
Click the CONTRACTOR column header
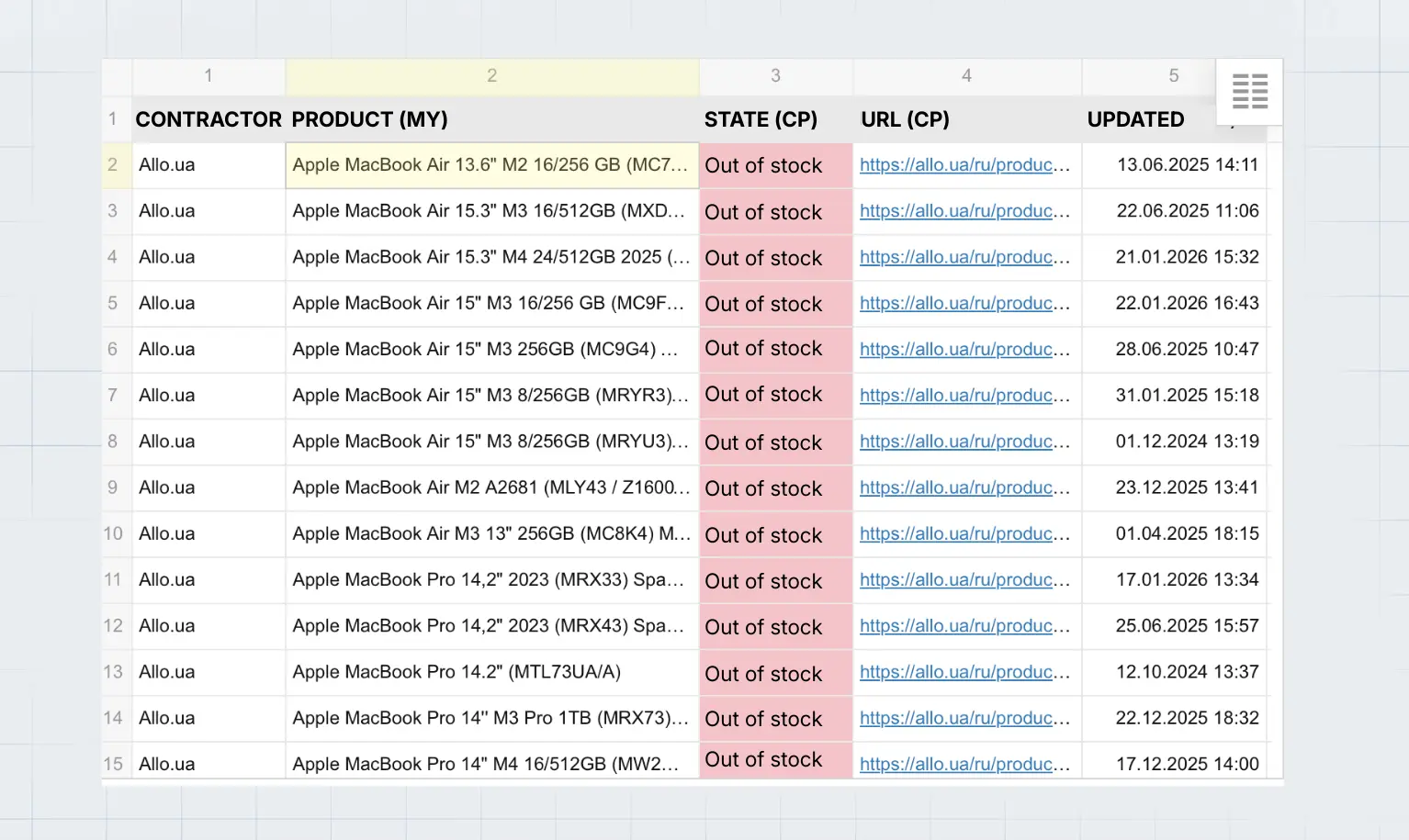tap(208, 119)
